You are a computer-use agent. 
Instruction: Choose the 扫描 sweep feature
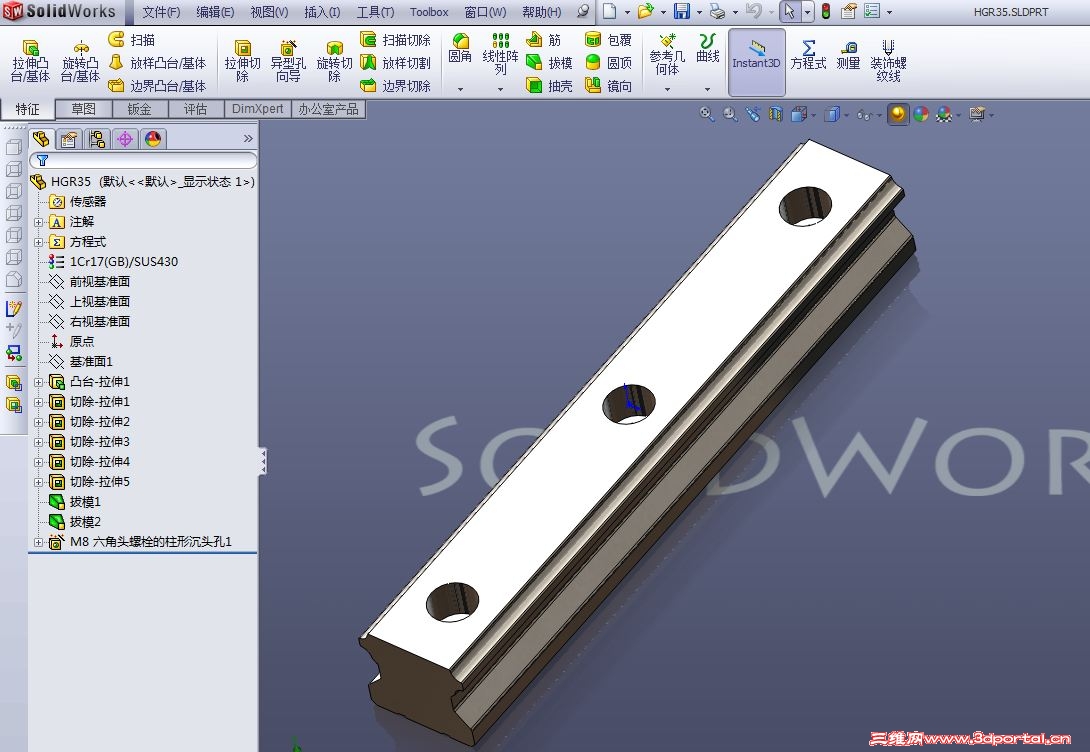[x=132, y=40]
